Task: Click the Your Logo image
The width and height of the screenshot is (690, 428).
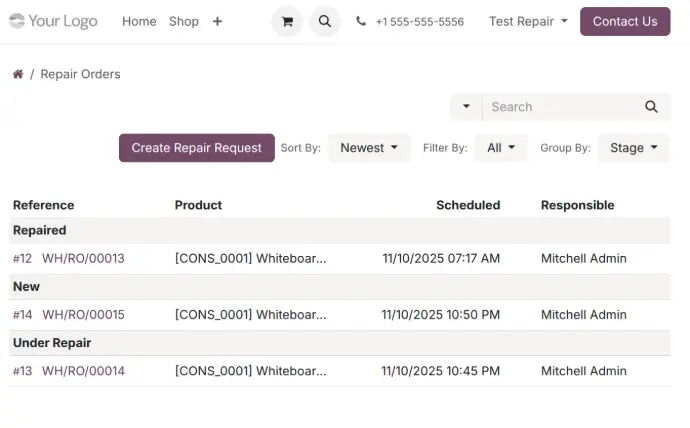Action: coord(53,21)
